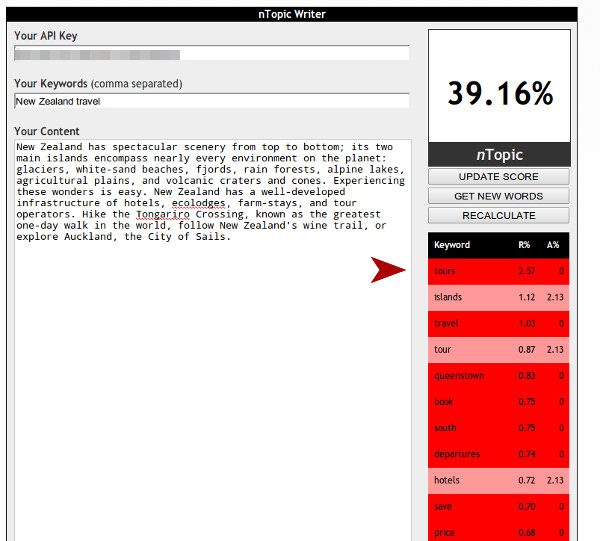This screenshot has height=541, width=600.
Task: Click the UPDATE SCORE button
Action: click(x=499, y=177)
